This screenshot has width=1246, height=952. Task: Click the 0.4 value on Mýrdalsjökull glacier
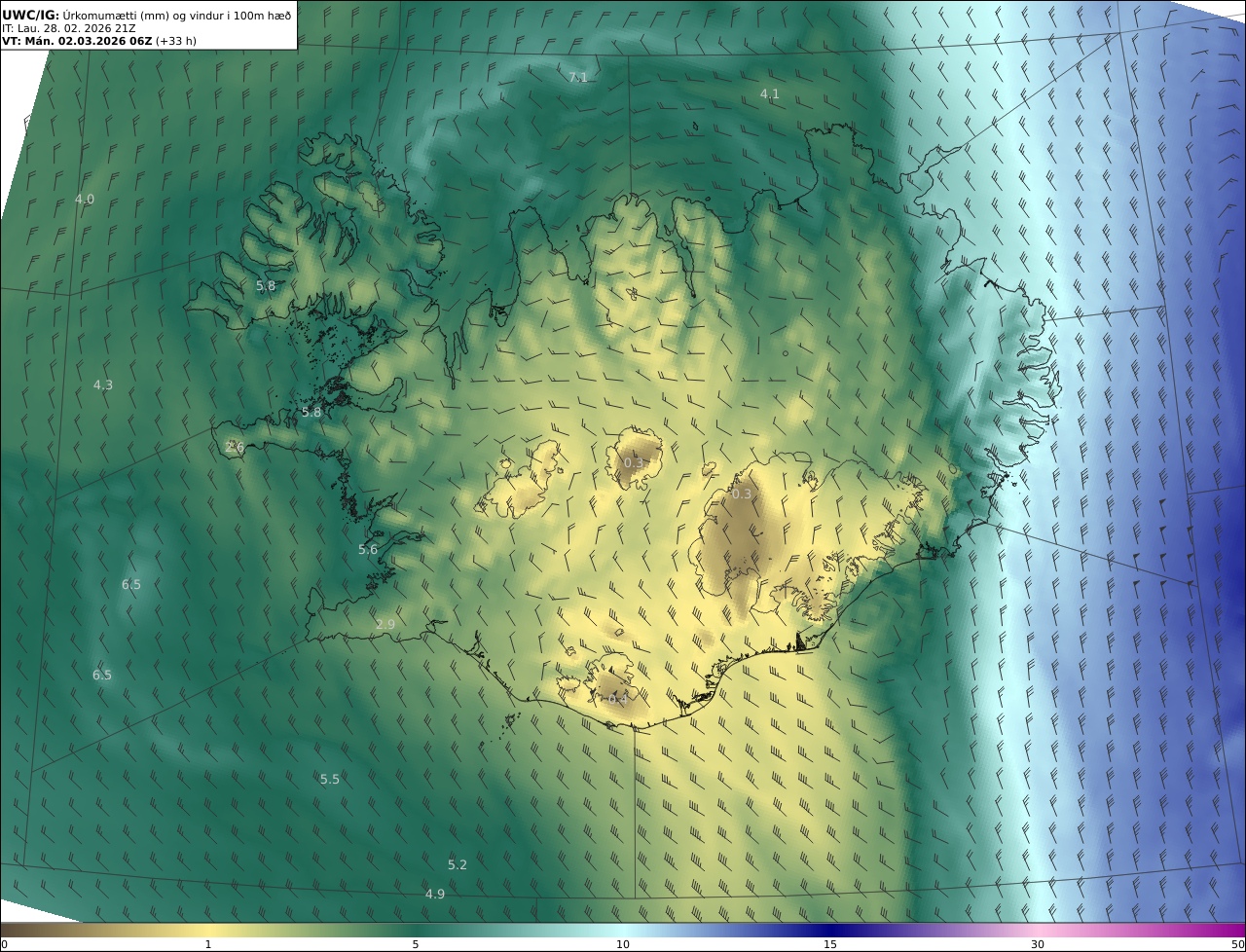615,698
